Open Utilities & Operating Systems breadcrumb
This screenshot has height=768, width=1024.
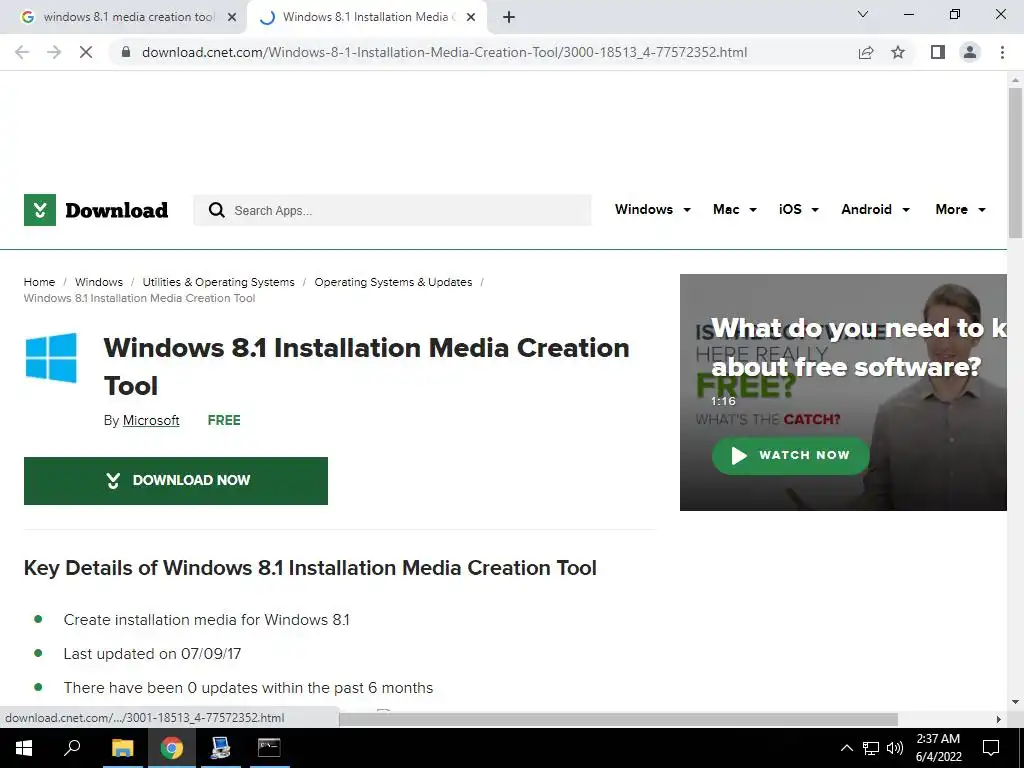pyautogui.click(x=218, y=282)
